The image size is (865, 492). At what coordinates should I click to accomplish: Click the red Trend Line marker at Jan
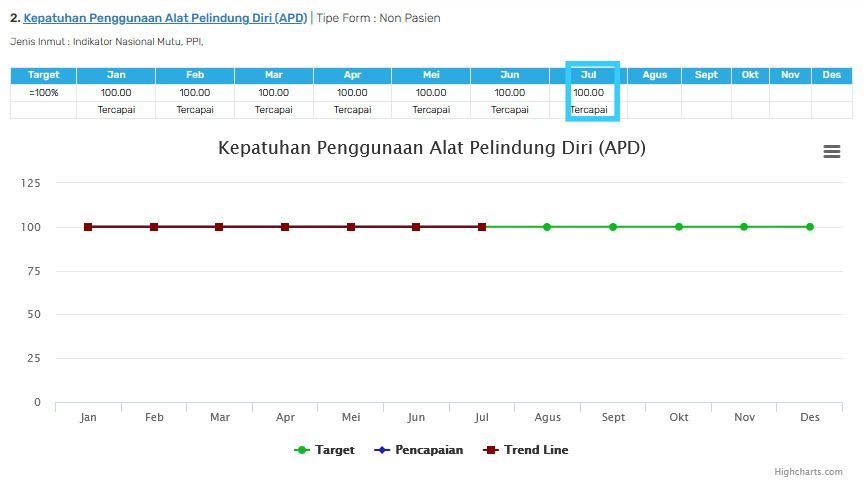tap(88, 227)
